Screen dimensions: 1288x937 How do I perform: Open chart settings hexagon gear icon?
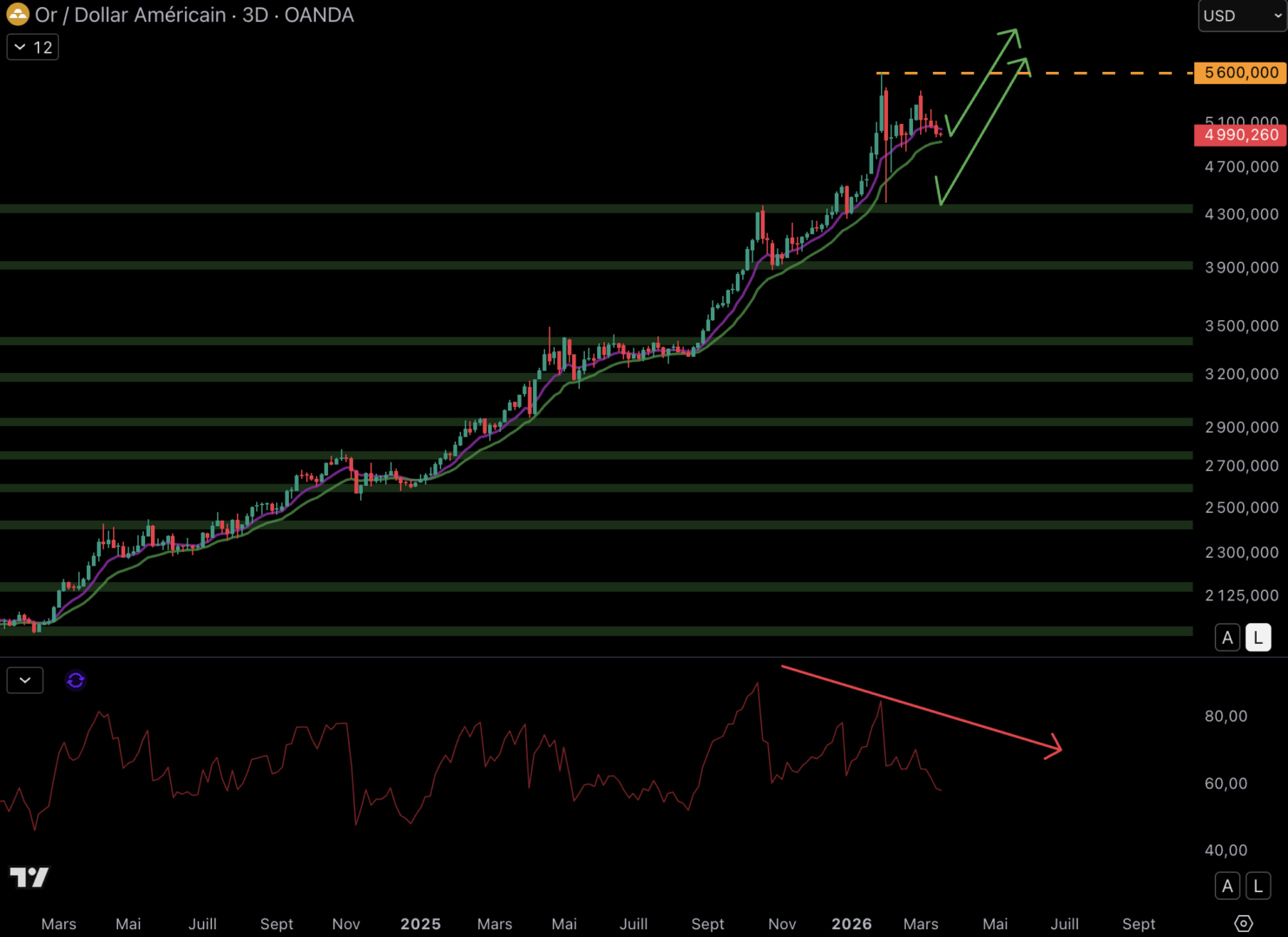(x=1243, y=924)
